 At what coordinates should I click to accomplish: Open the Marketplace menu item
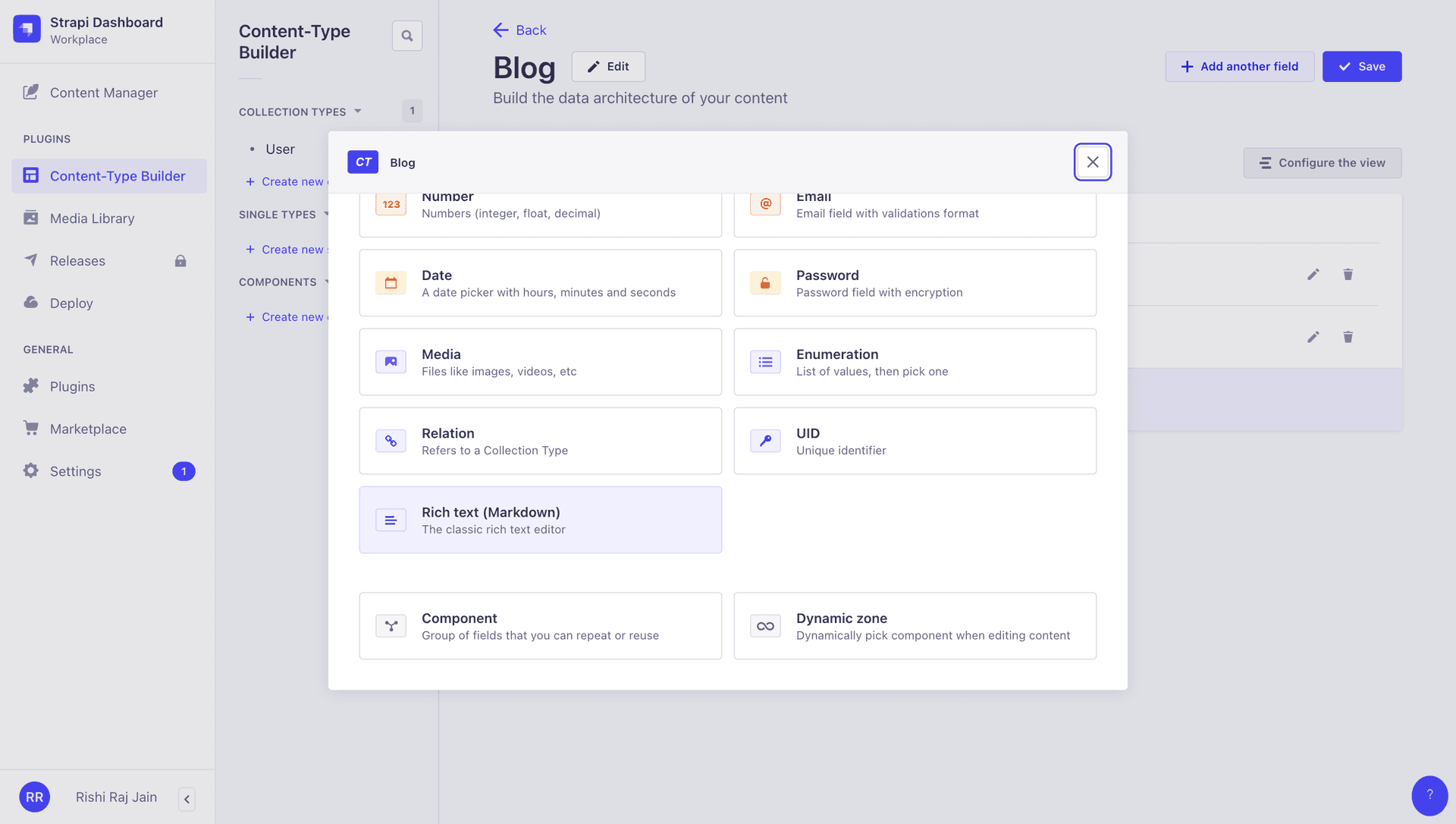pos(88,428)
